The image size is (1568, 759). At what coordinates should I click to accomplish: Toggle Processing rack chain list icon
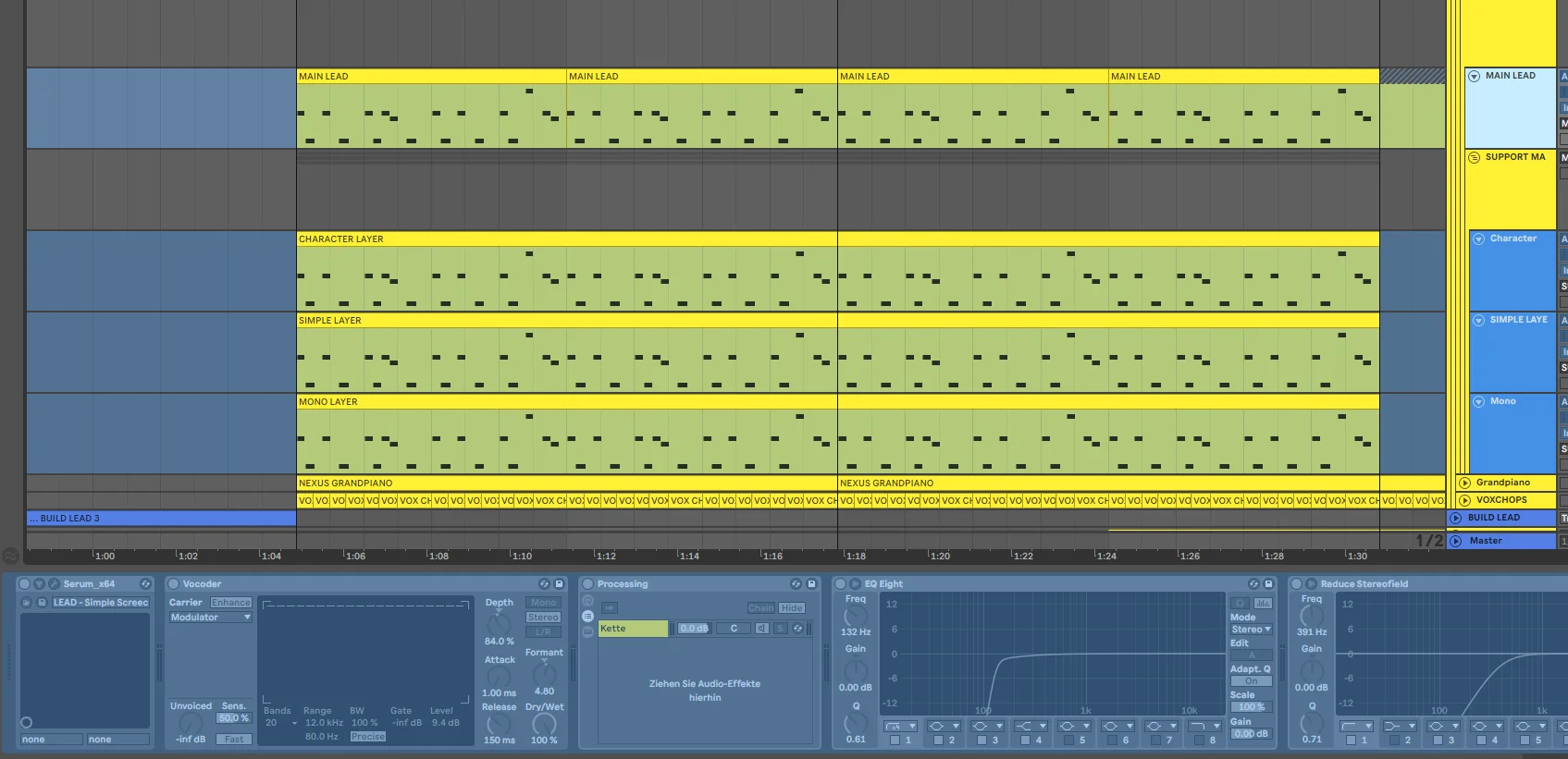587,616
